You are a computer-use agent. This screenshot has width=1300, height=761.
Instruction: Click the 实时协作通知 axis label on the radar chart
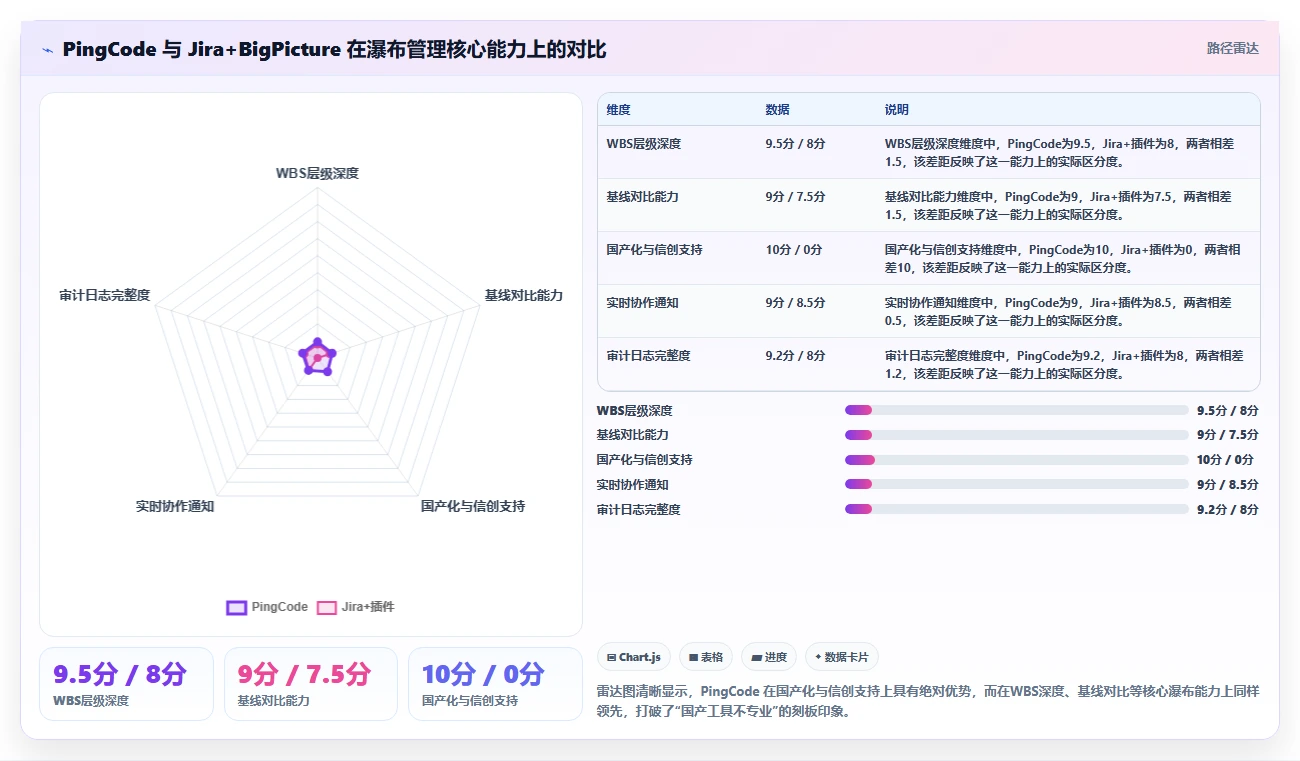pos(175,506)
